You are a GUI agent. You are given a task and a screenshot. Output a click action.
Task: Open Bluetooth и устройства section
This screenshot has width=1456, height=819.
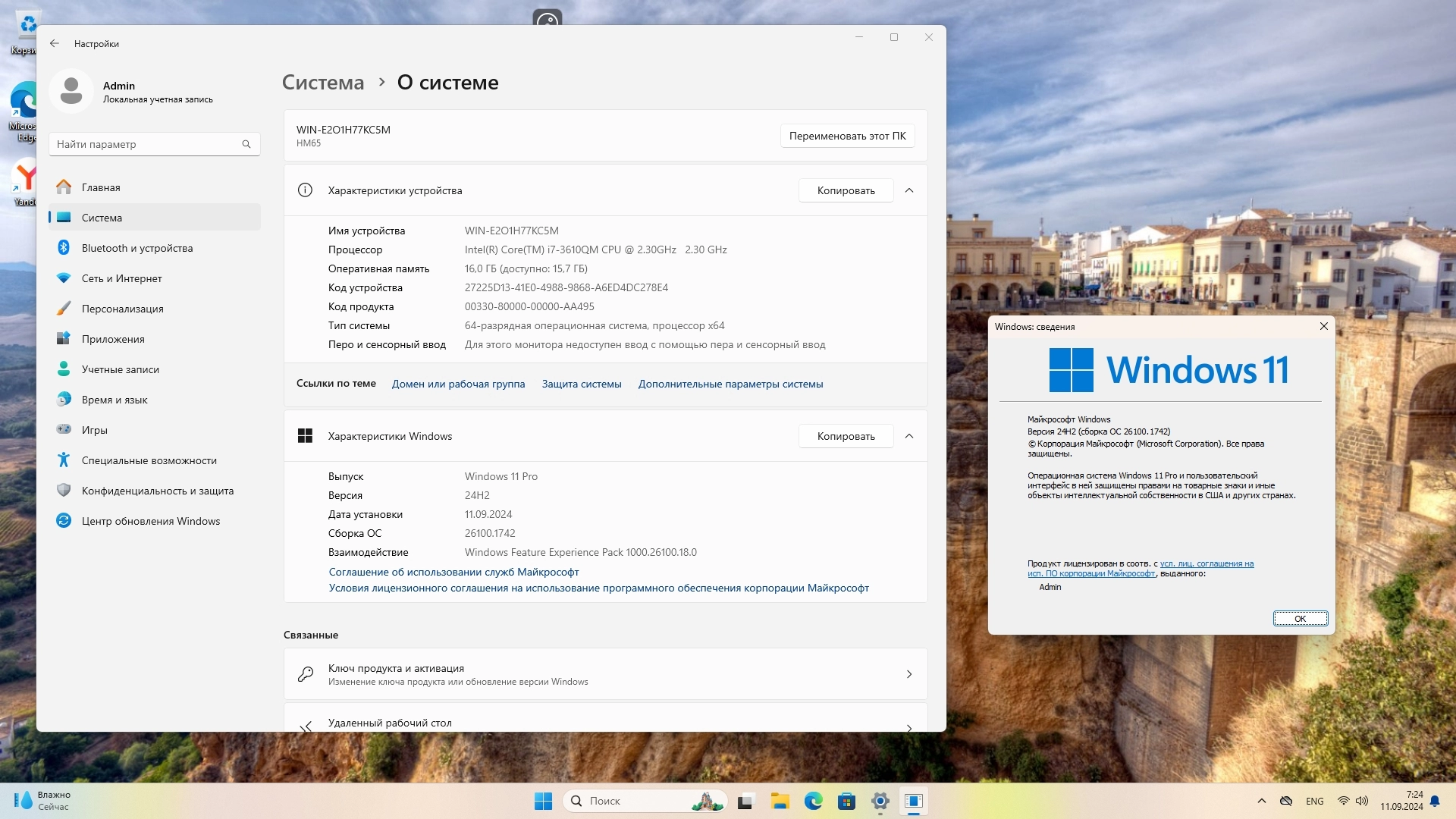pyautogui.click(x=136, y=248)
